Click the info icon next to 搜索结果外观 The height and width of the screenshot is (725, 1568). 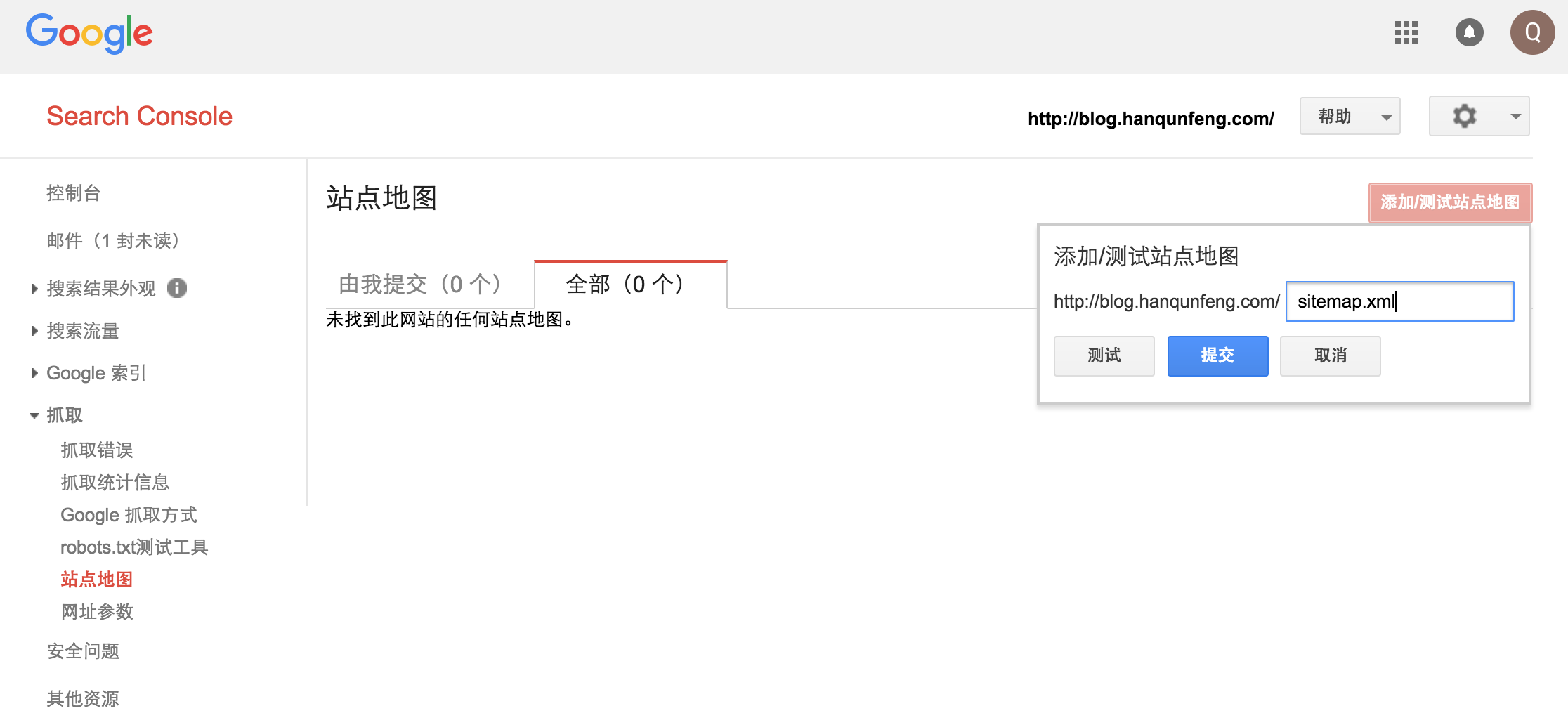pyautogui.click(x=177, y=288)
